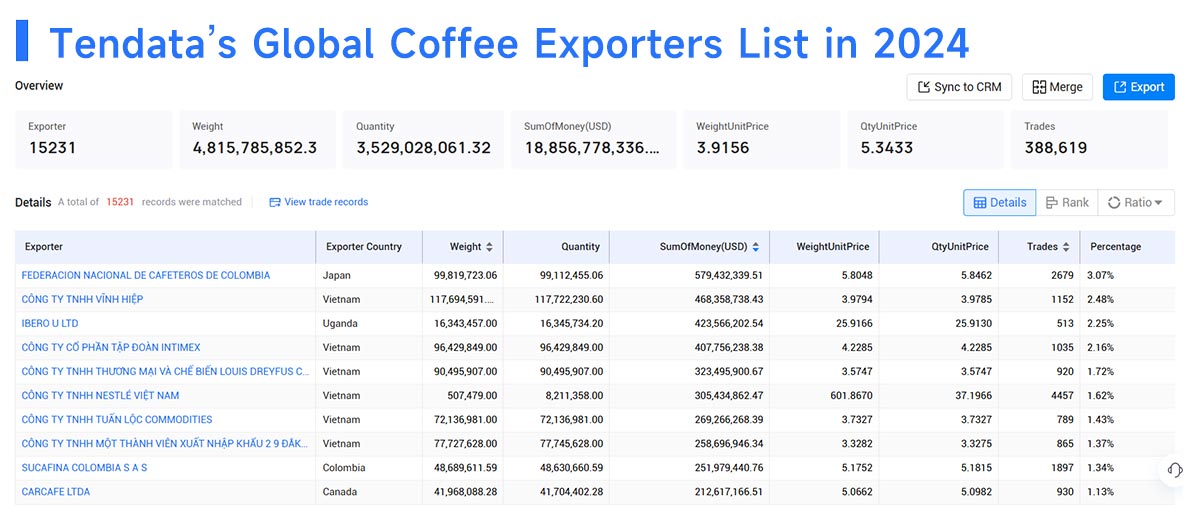Select the Exporter 15231 overview card
Image resolution: width=1190 pixels, height=509 pixels.
pyautogui.click(x=93, y=140)
